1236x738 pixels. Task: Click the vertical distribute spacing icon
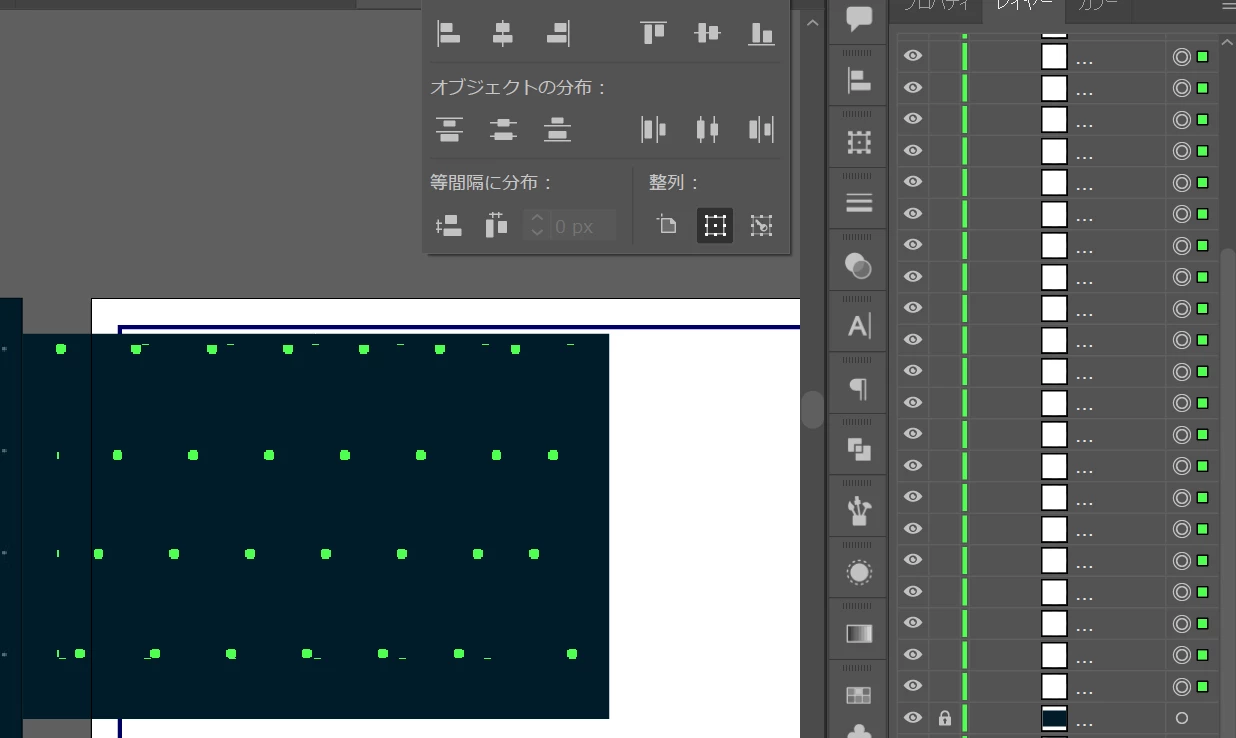[449, 226]
